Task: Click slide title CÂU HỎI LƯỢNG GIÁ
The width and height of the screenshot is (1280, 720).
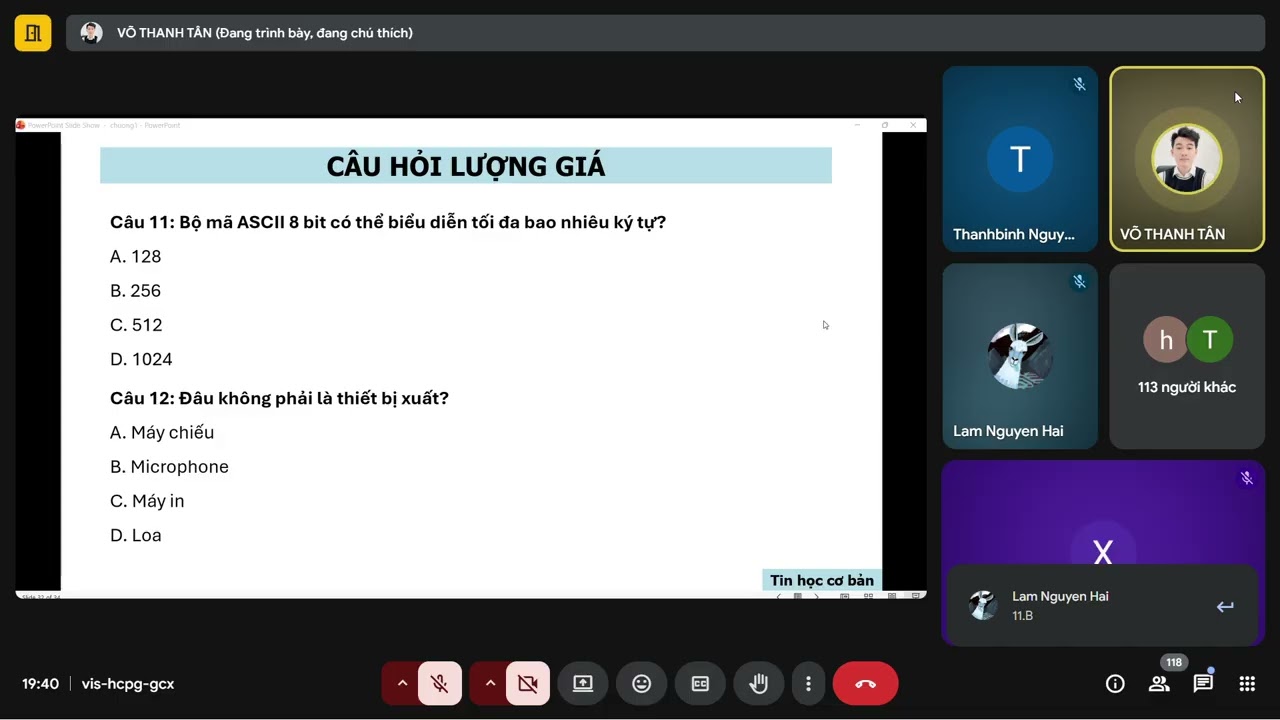Action: tap(466, 166)
